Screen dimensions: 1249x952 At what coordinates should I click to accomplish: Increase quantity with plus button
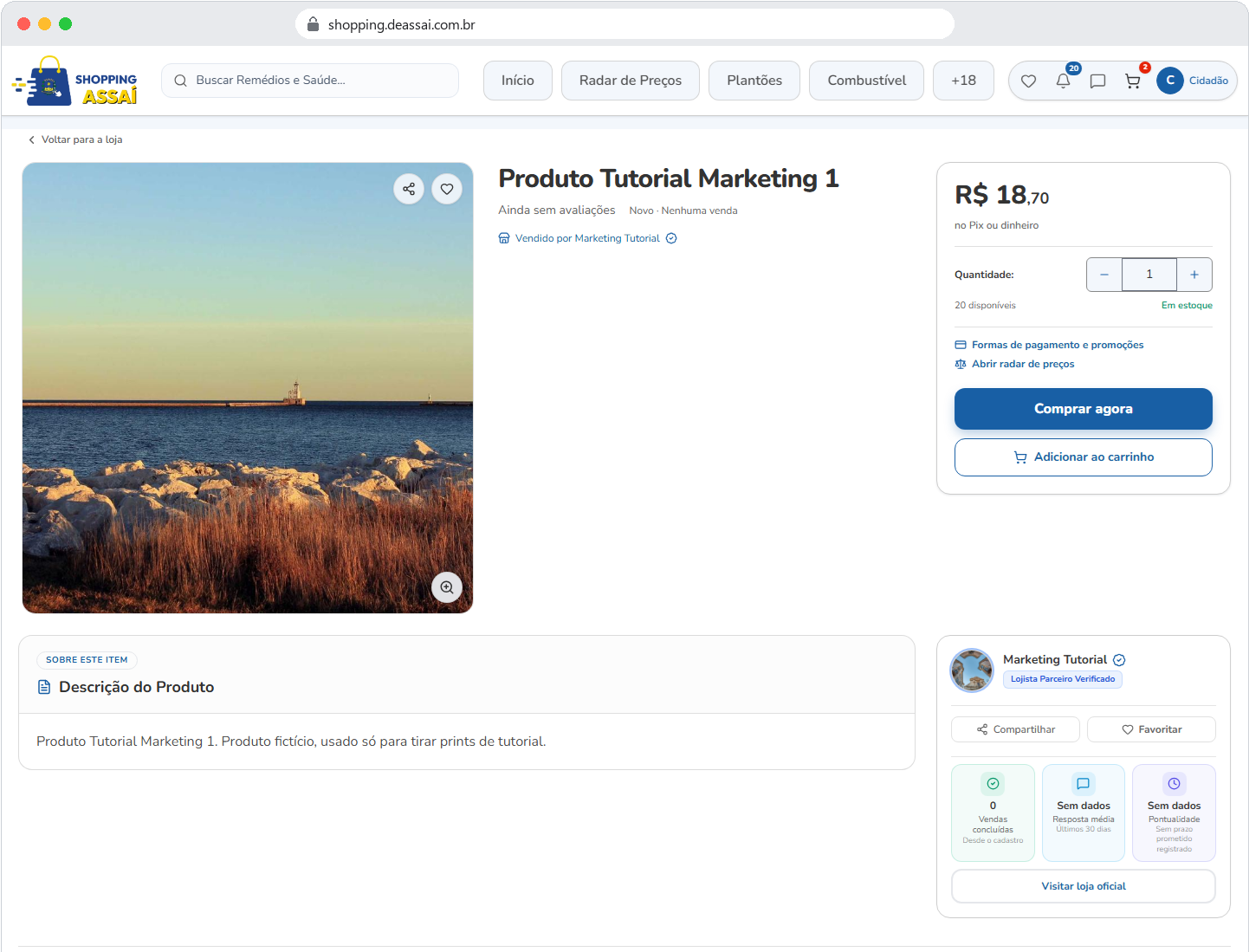click(1194, 275)
